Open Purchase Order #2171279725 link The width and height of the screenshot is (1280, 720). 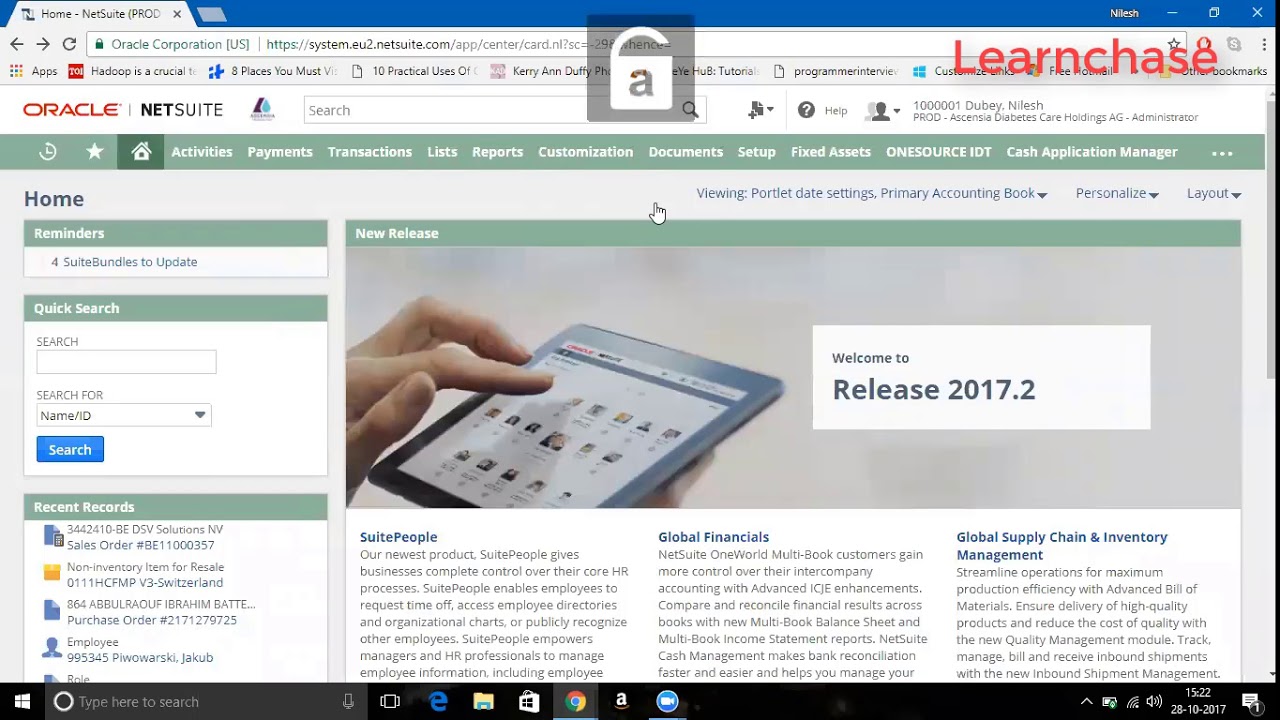[152, 620]
